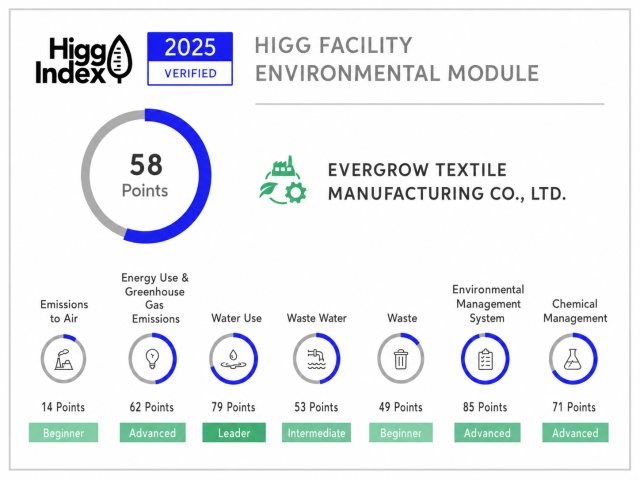The width and height of the screenshot is (640, 480).
Task: Click the Beginner badge under 14 Points
Action: [x=63, y=433]
